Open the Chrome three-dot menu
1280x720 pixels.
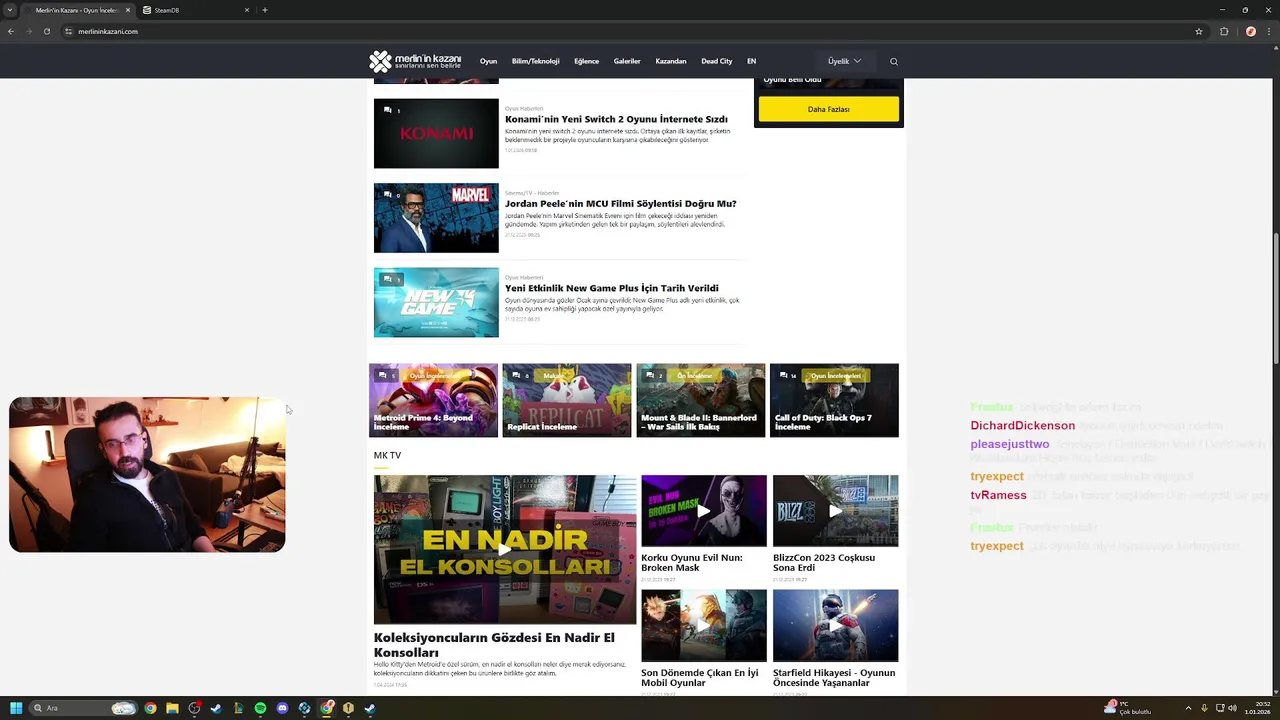click(1268, 31)
